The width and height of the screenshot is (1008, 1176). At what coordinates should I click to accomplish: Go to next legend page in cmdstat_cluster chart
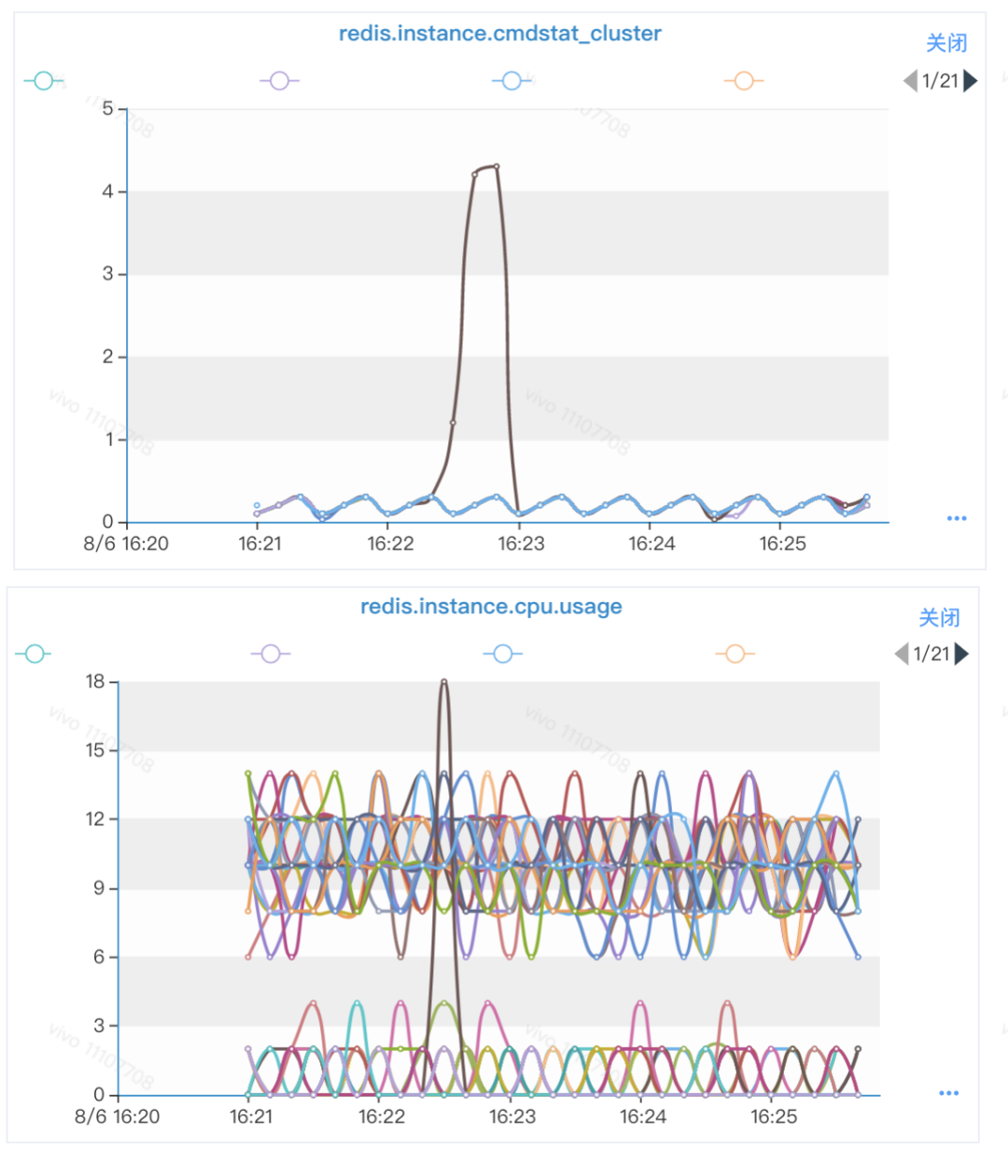click(x=971, y=81)
